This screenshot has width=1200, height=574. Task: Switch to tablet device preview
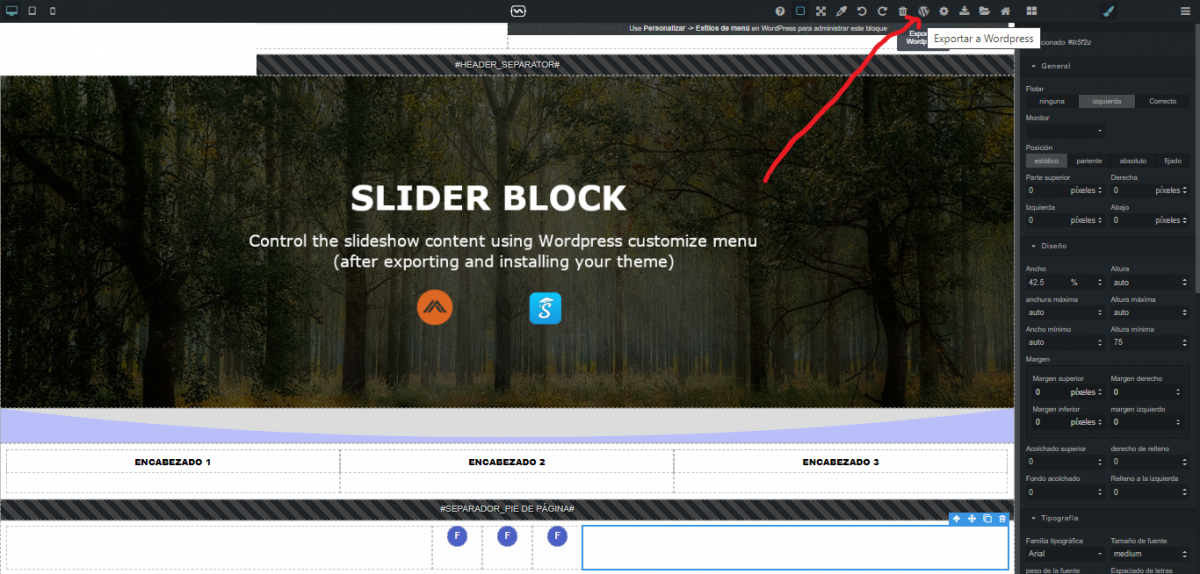[32, 11]
